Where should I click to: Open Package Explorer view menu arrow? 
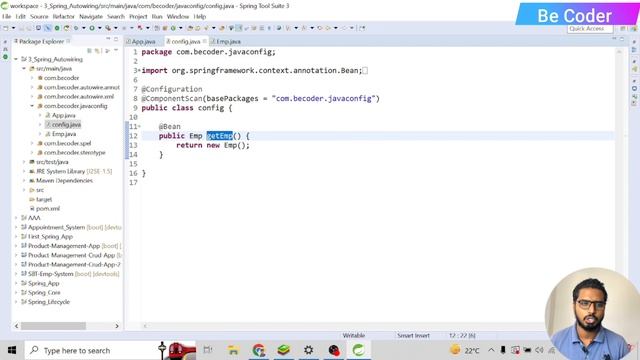click(116, 50)
